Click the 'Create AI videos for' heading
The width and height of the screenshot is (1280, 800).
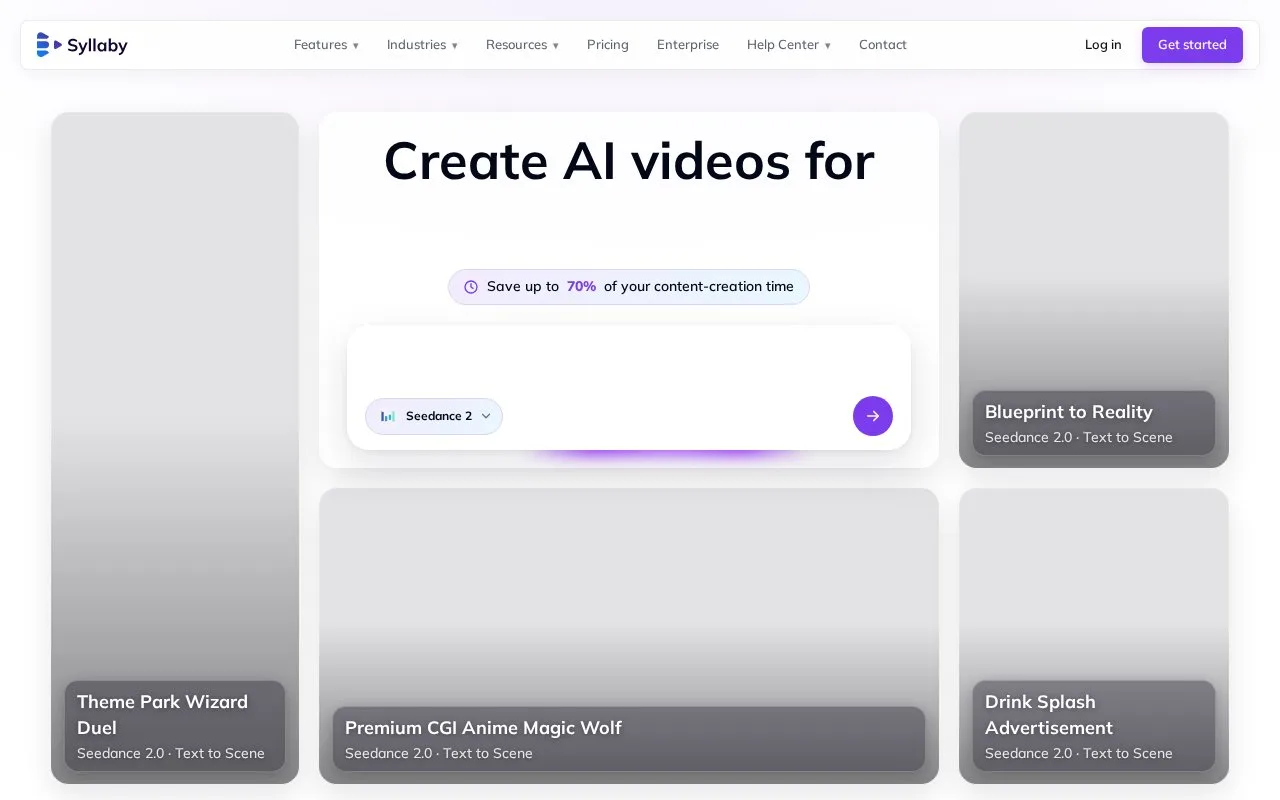click(629, 161)
